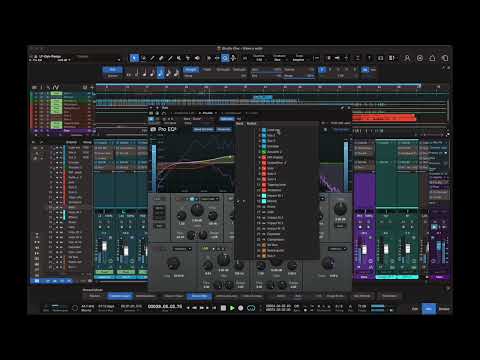
Task: Adjust the purple channel volume fader
Action: (x=364, y=249)
